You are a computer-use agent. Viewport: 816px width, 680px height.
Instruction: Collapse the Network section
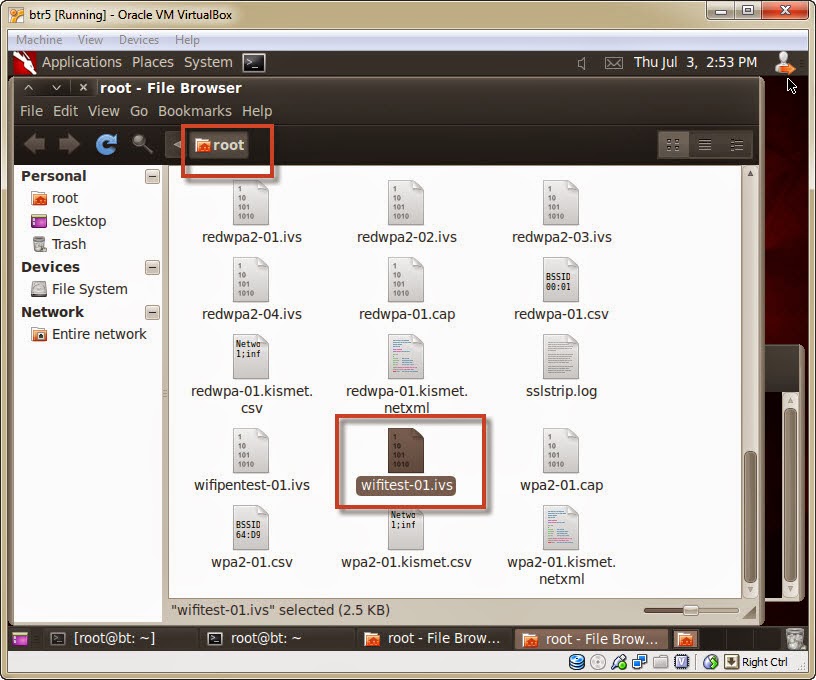pyautogui.click(x=151, y=312)
